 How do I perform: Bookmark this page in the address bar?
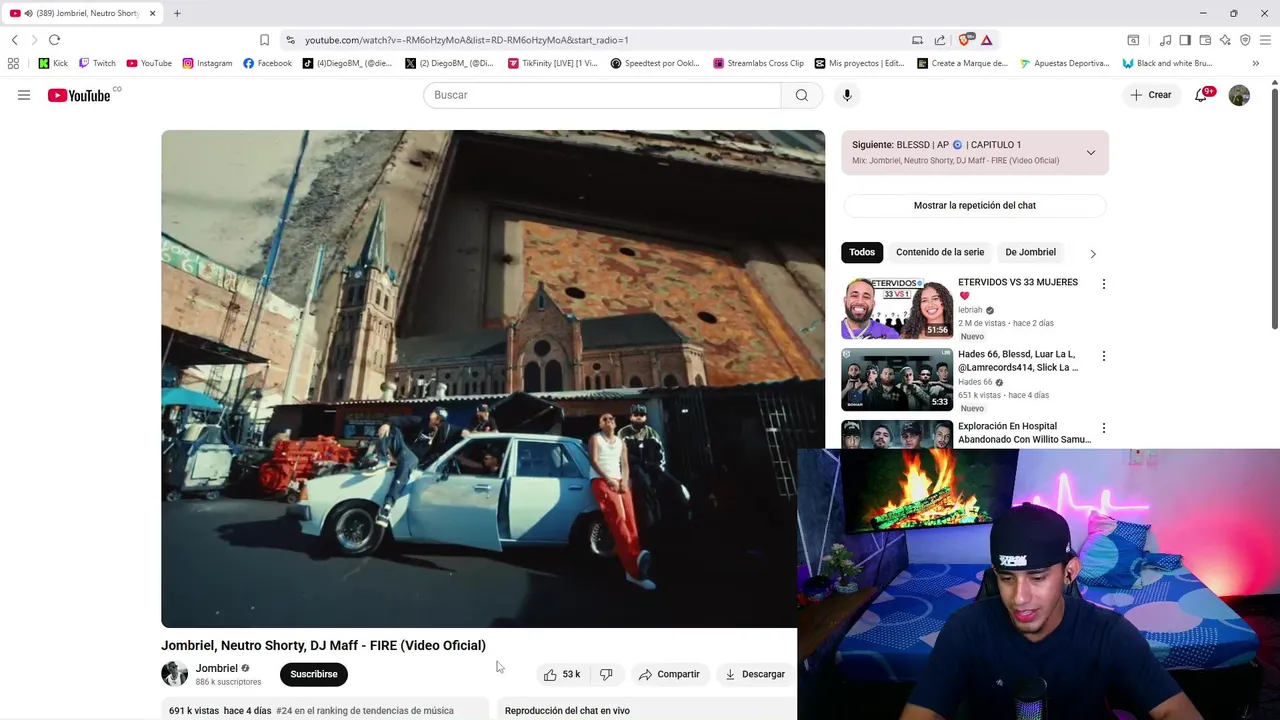tap(264, 40)
